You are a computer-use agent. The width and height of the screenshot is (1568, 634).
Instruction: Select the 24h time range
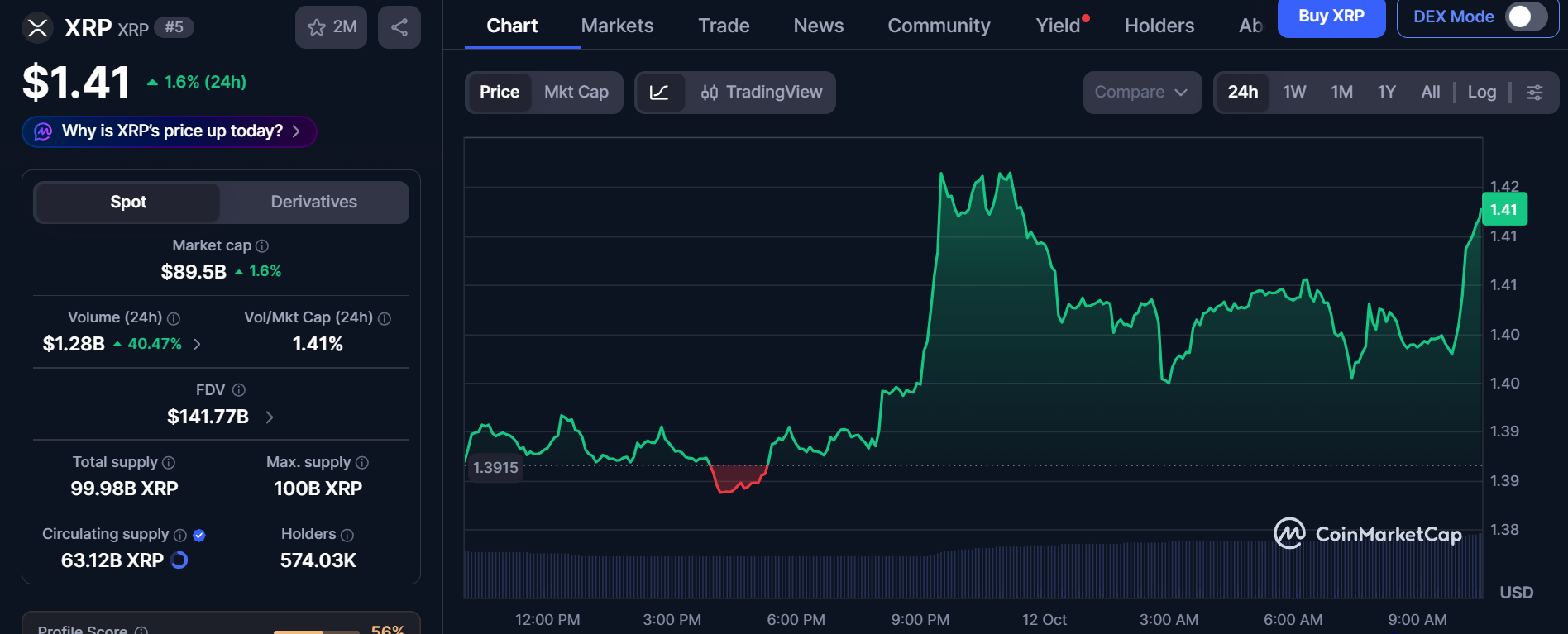pos(1243,92)
